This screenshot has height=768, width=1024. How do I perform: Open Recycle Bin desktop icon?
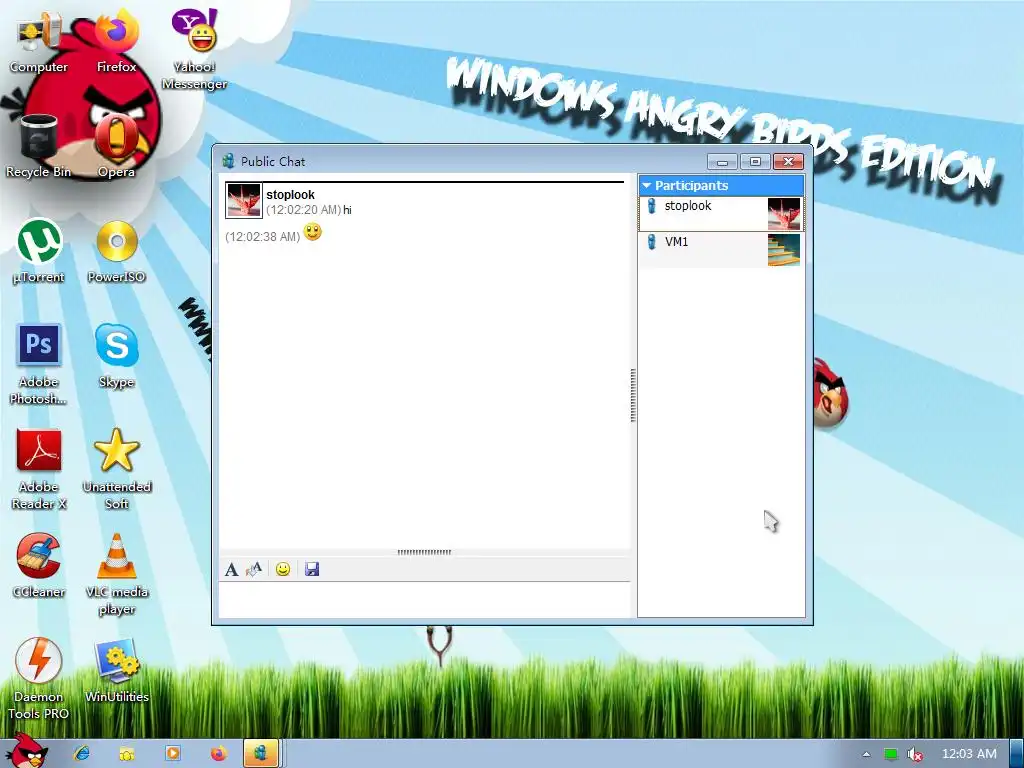[39, 146]
